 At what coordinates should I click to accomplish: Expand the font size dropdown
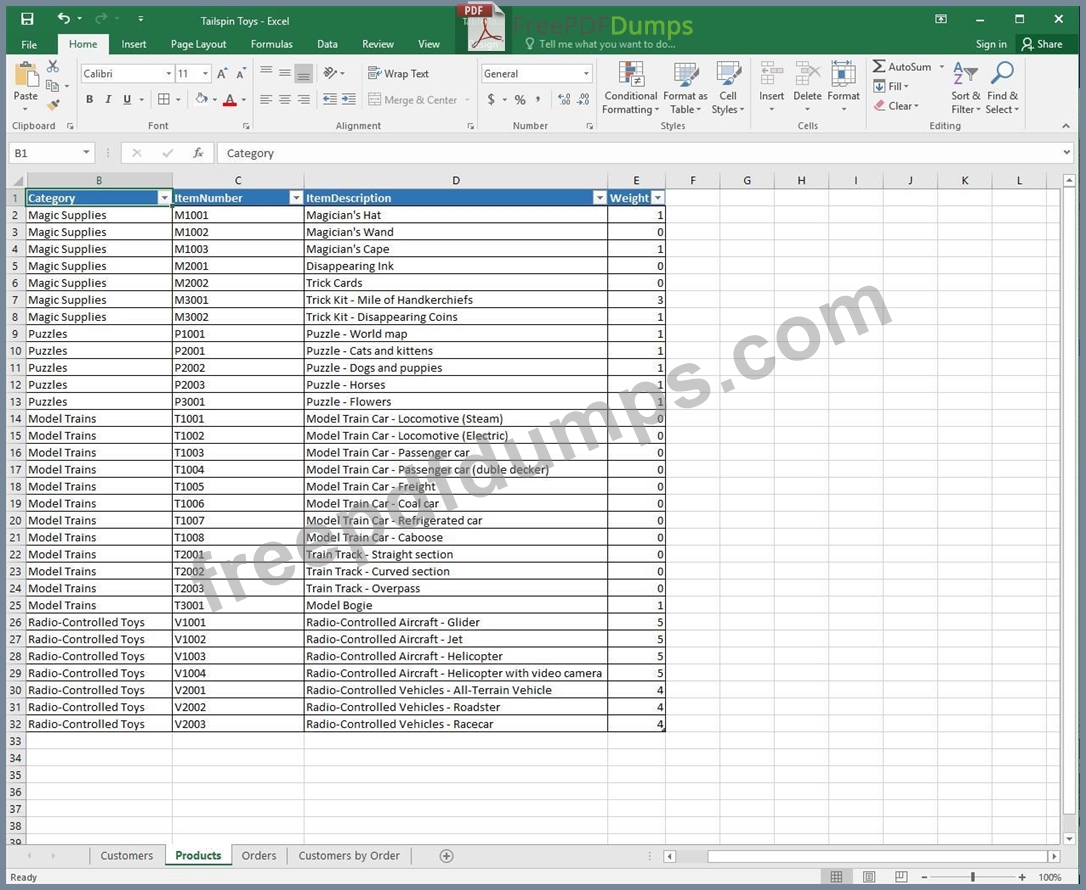(x=205, y=73)
